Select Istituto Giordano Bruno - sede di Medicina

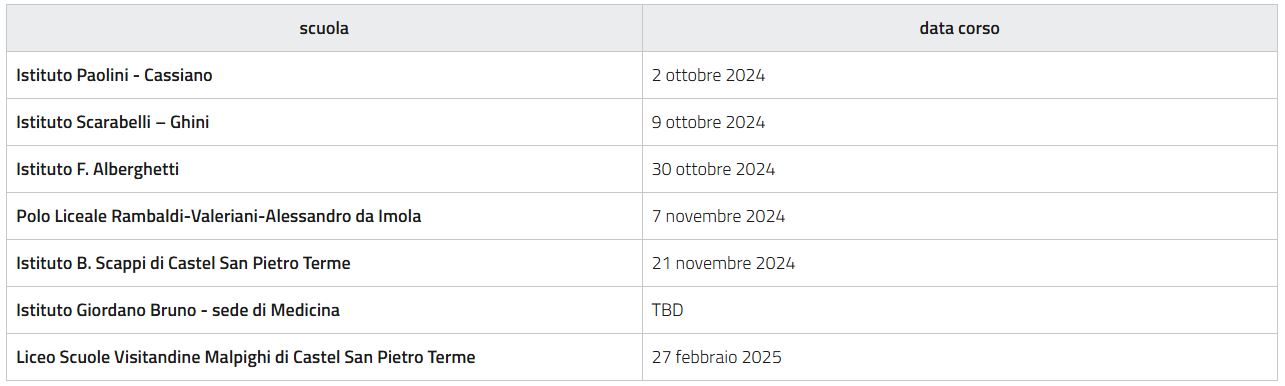coord(324,310)
